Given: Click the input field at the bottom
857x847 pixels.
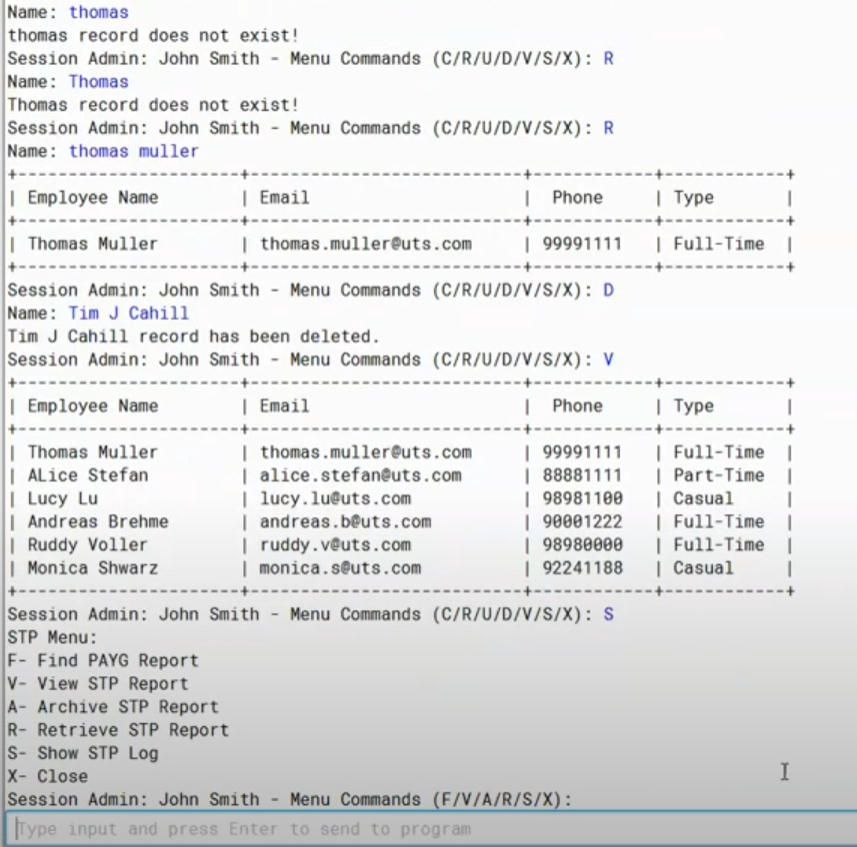Looking at the screenshot, I should 428,828.
